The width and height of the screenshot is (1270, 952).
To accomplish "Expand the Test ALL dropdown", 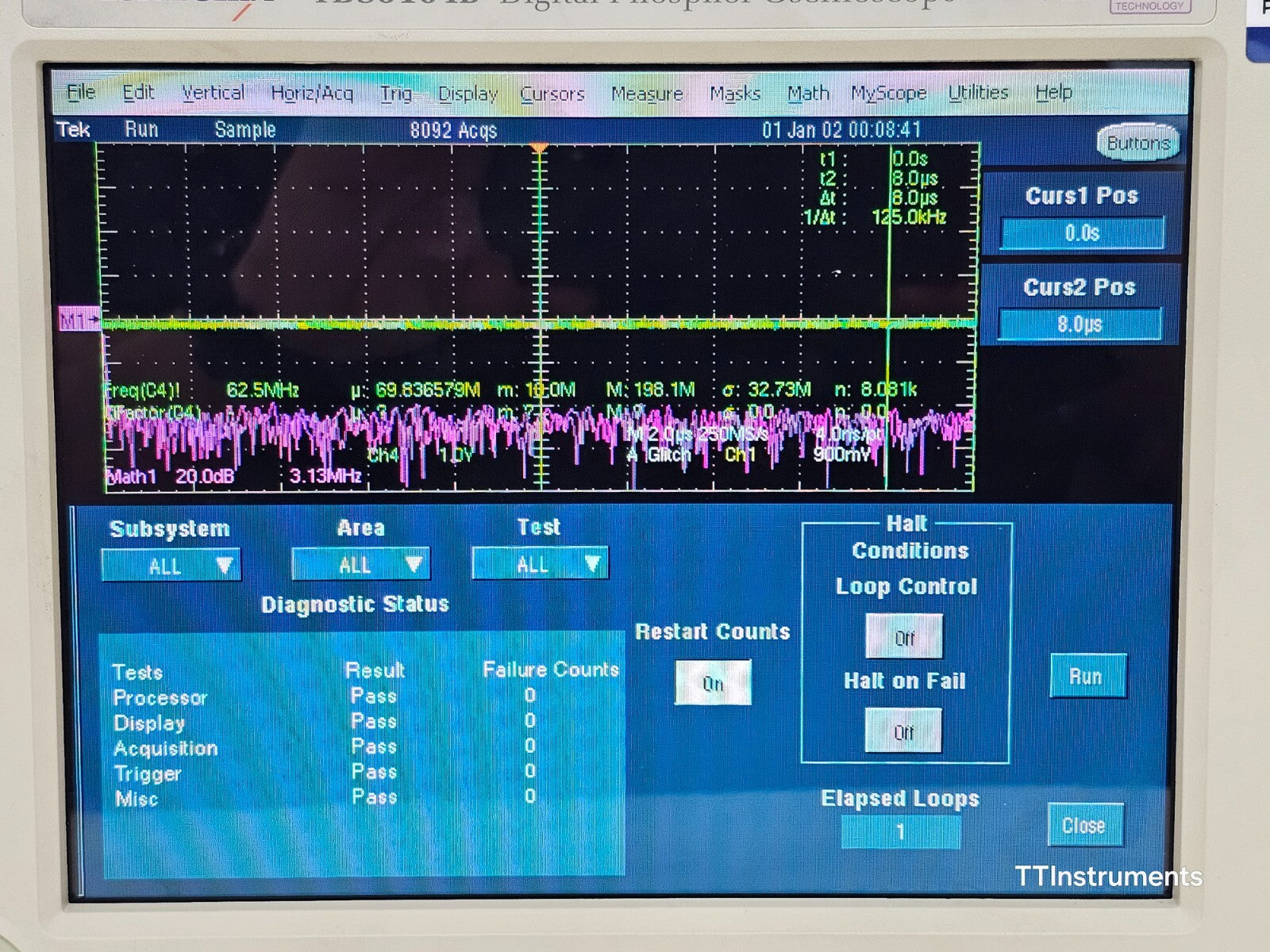I will pyautogui.click(x=539, y=565).
